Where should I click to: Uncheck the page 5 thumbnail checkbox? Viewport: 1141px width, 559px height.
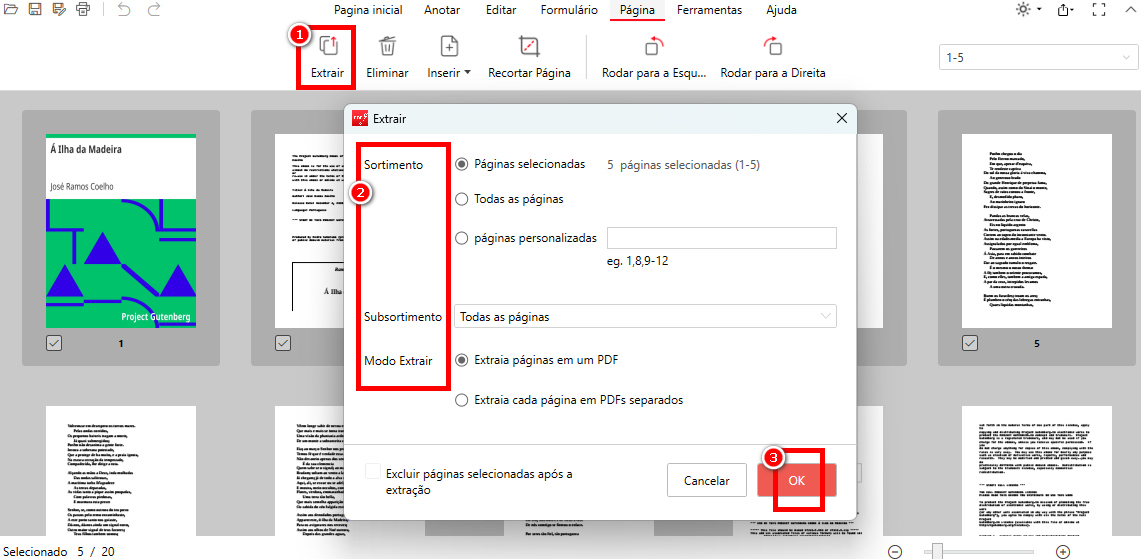[x=969, y=343]
